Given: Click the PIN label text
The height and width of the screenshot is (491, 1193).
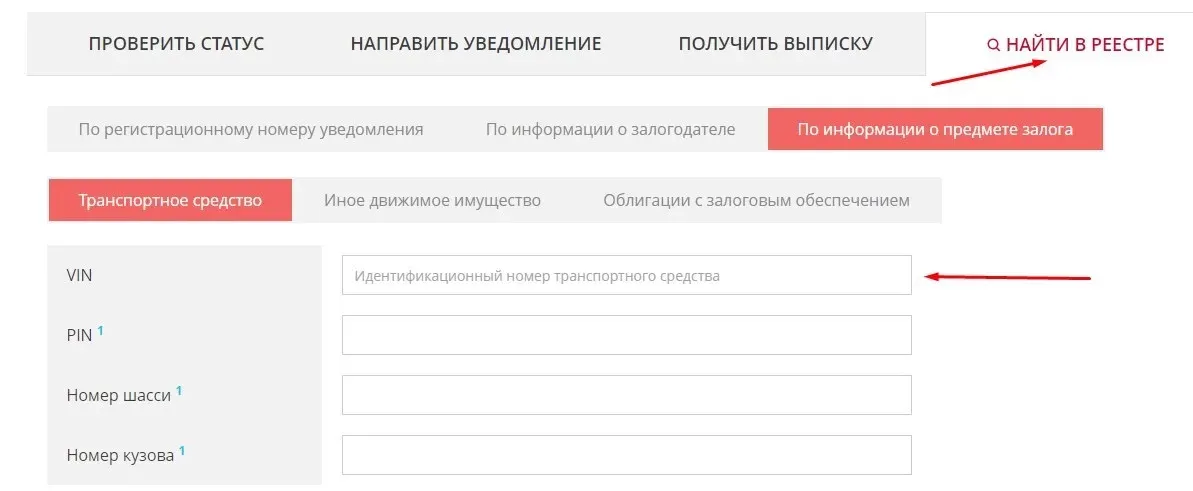Looking at the screenshot, I should pyautogui.click(x=79, y=336).
